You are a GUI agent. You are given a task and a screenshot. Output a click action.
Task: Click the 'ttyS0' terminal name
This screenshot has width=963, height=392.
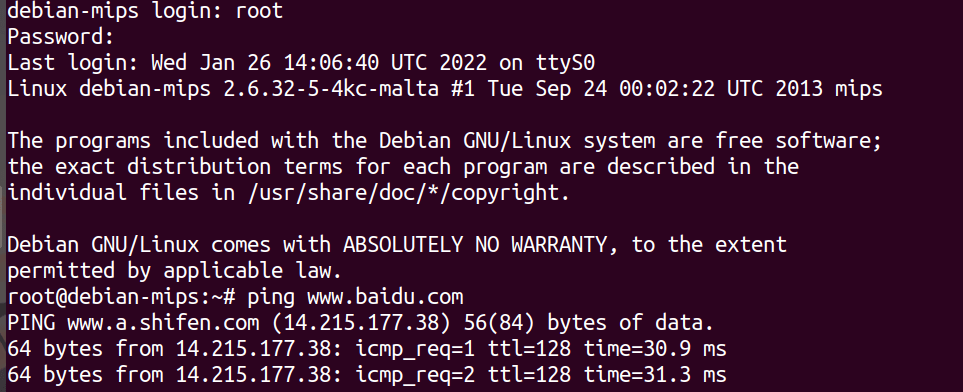pos(565,63)
